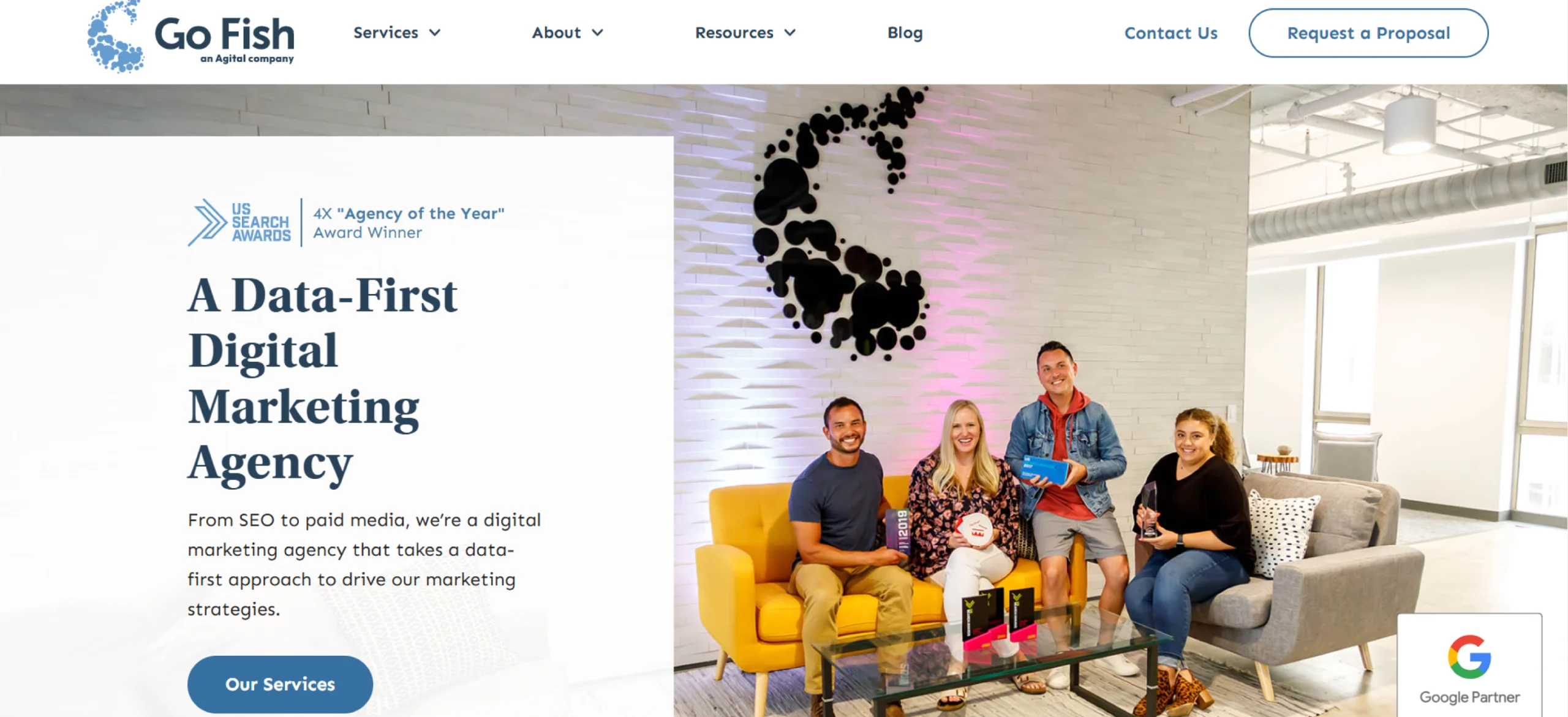Viewport: 1568px width, 717px height.
Task: Expand the About dropdown chevron
Action: (x=597, y=33)
